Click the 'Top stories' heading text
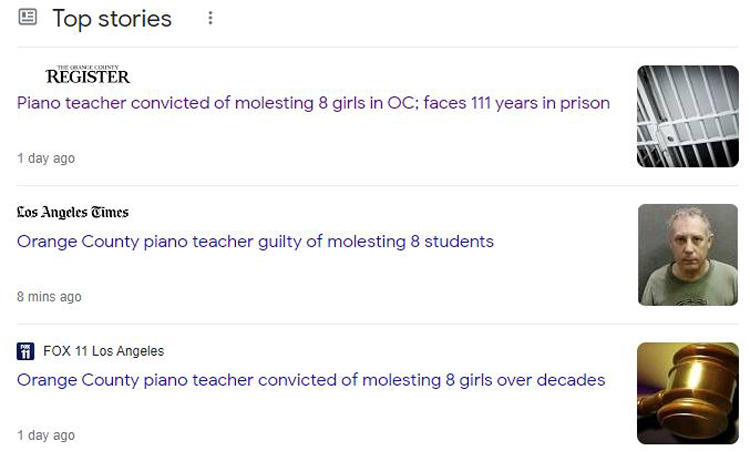Screen dimensions: 750x461 click(x=112, y=19)
